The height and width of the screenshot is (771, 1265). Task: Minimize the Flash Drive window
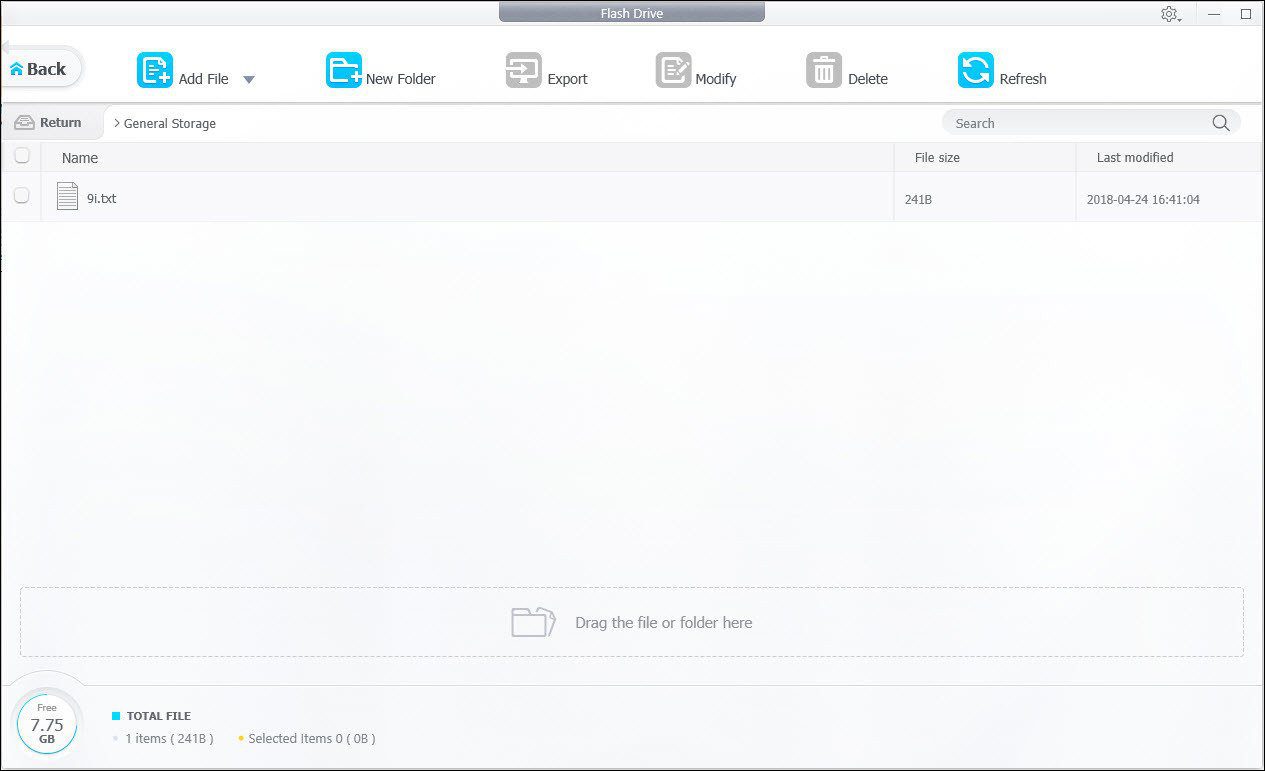(x=1214, y=14)
